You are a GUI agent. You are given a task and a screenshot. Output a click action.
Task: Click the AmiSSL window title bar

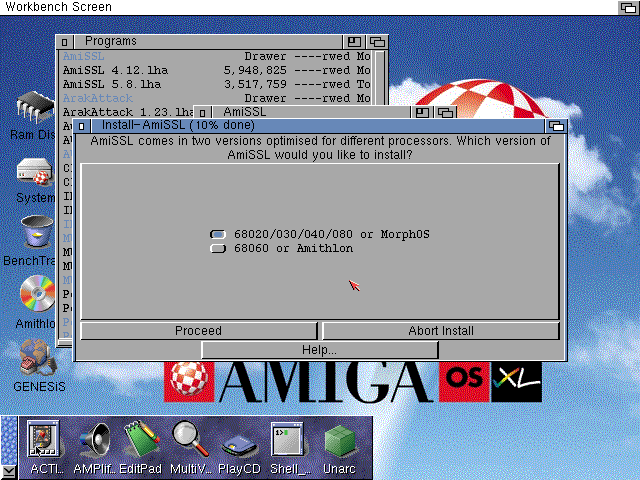[x=311, y=112]
